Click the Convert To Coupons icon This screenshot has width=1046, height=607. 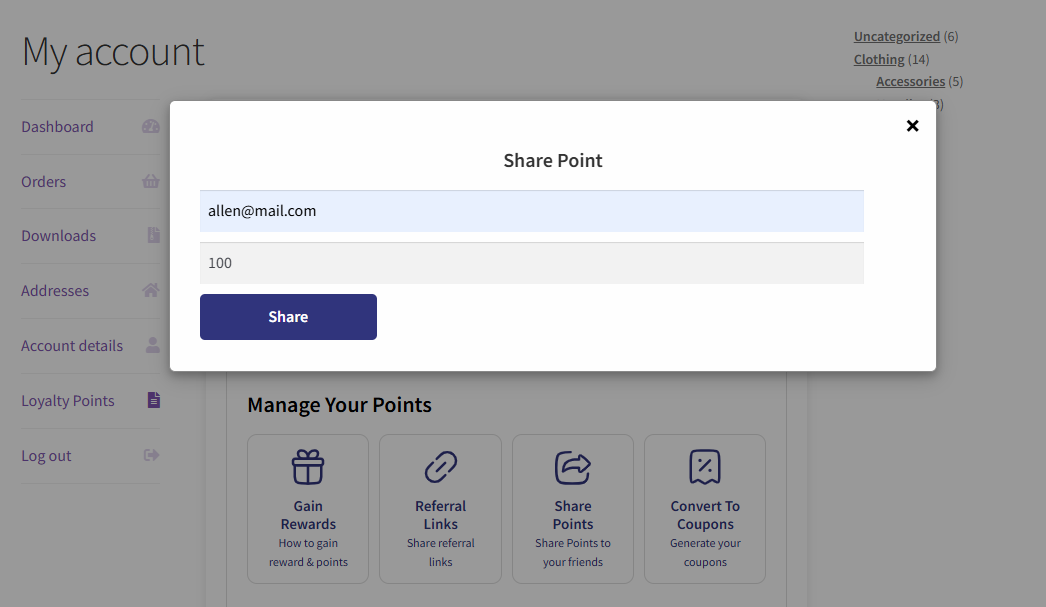(705, 467)
